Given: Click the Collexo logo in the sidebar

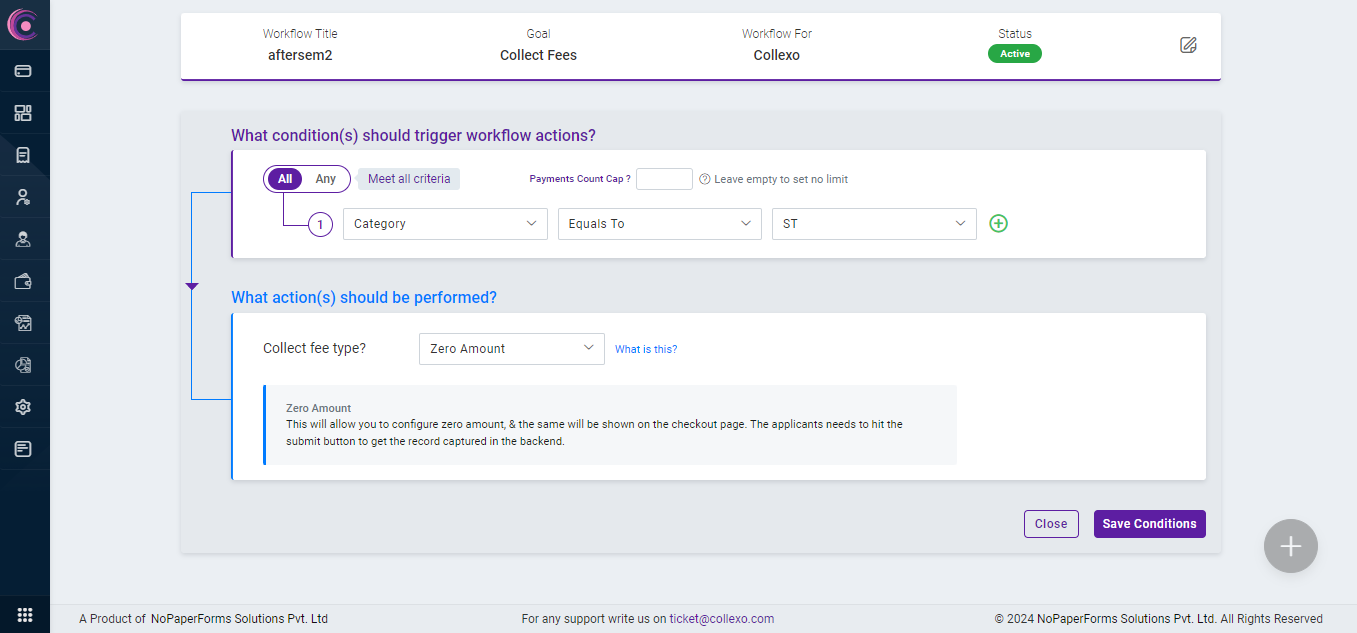Looking at the screenshot, I should pyautogui.click(x=22, y=24).
